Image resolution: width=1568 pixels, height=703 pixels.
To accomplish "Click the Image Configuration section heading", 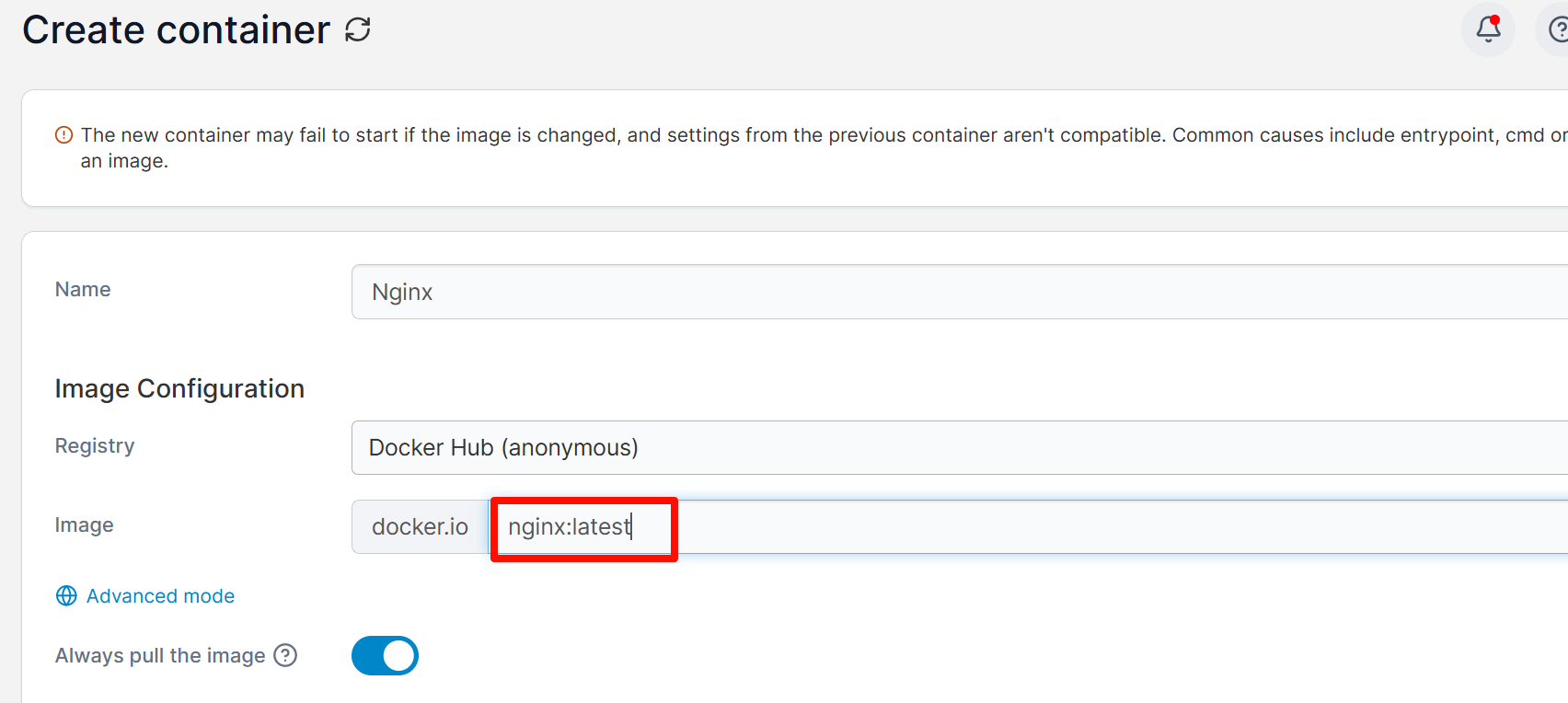I will coord(179,388).
